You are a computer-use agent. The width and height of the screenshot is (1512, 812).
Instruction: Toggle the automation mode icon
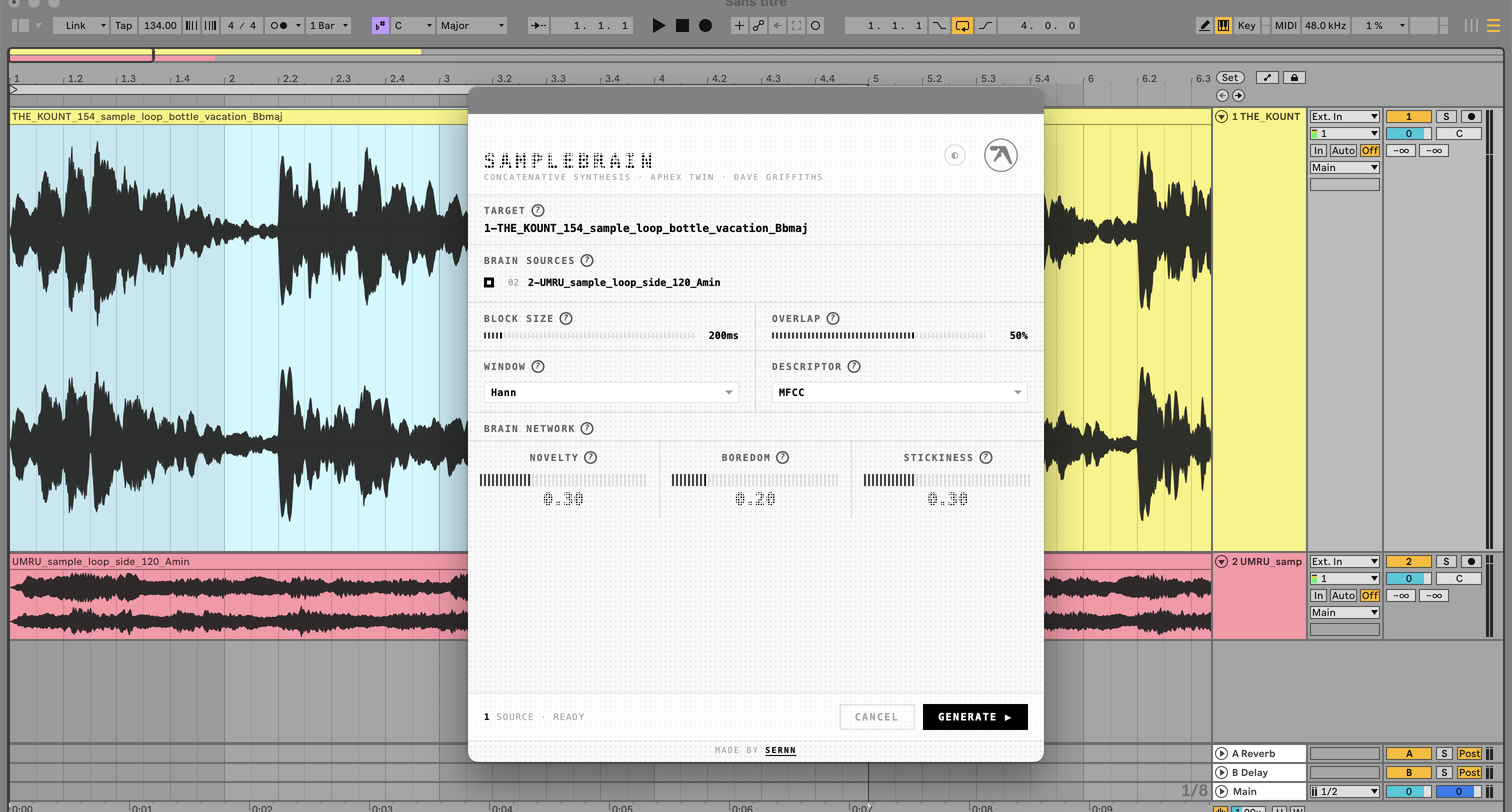click(x=1267, y=77)
